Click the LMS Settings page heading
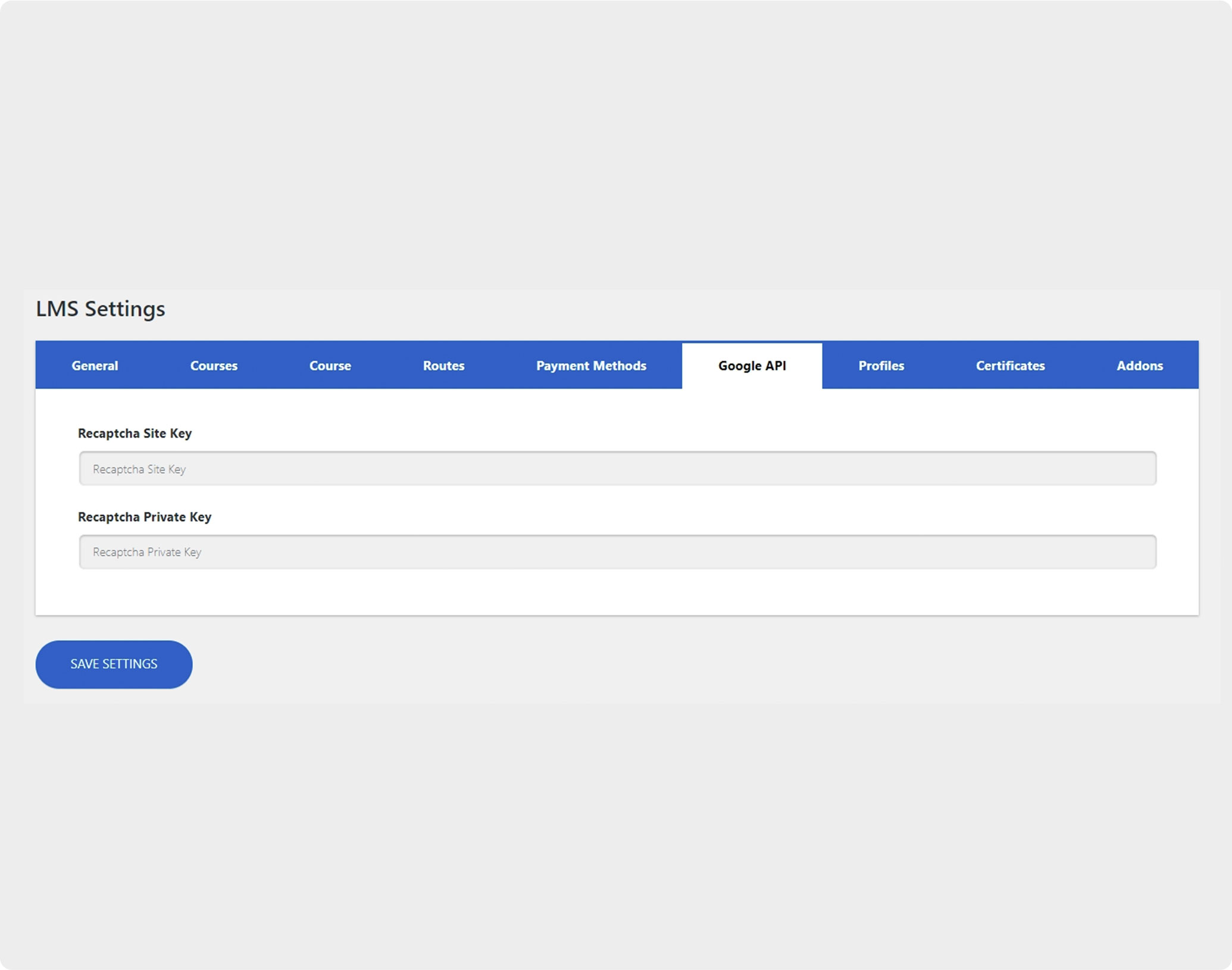The height and width of the screenshot is (970, 1232). [x=101, y=309]
